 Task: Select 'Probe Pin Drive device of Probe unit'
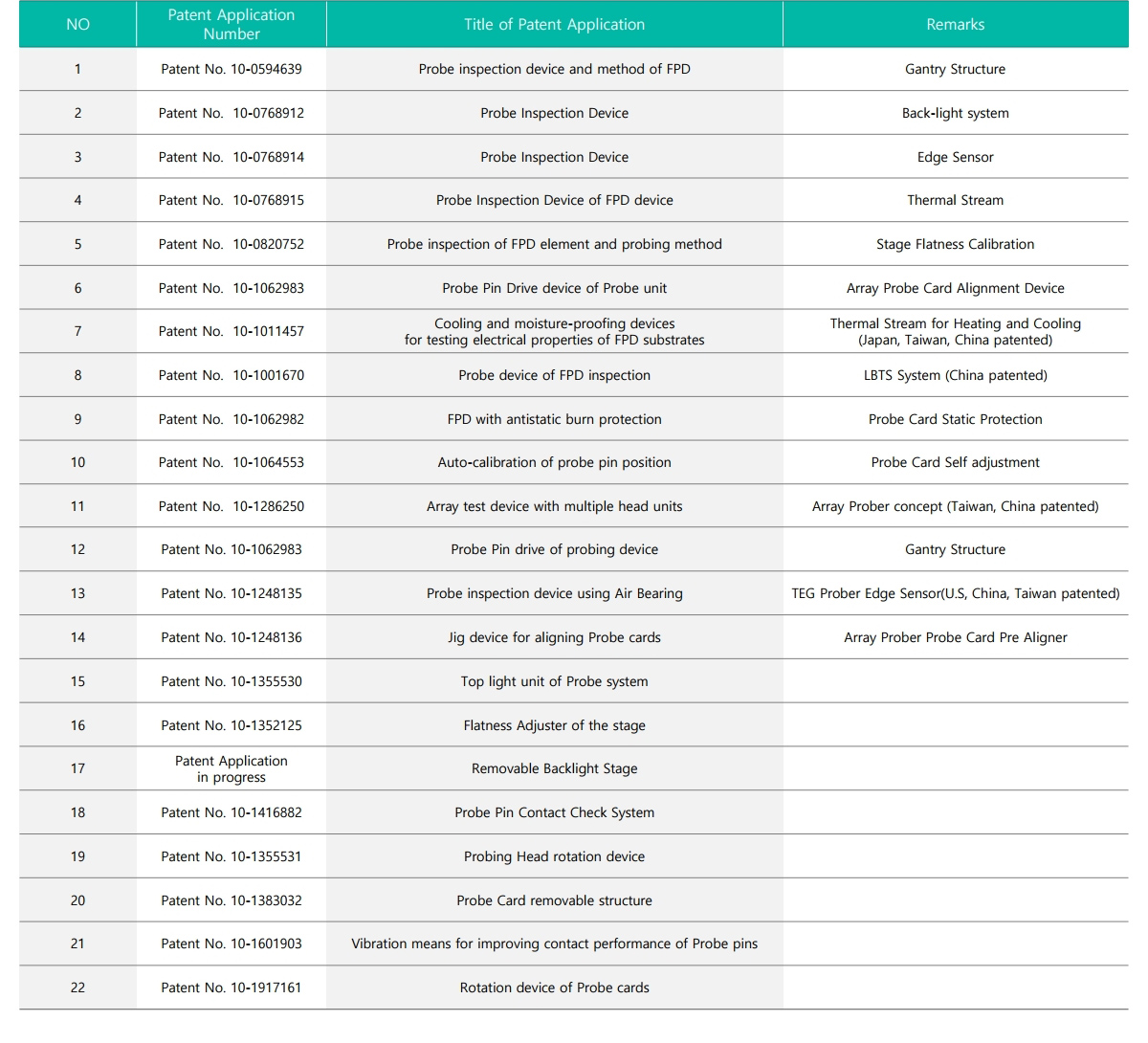coord(554,288)
